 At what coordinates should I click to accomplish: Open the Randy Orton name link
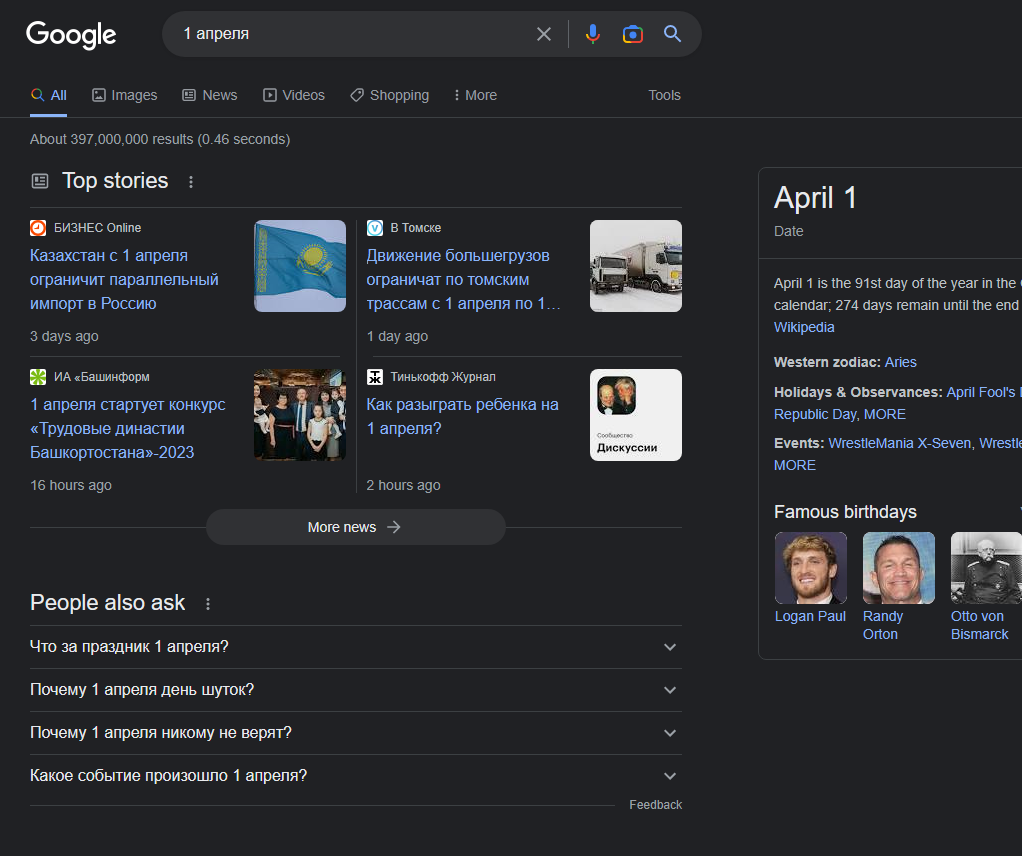[x=883, y=625]
